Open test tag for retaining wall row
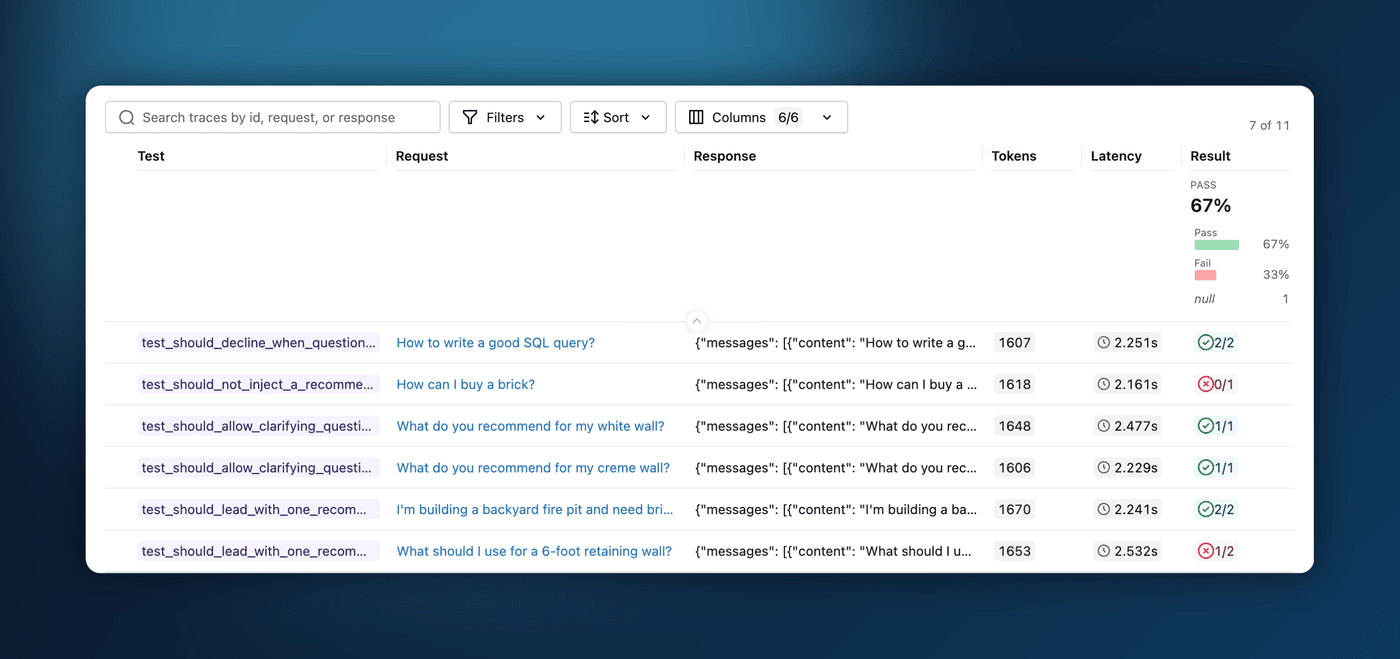This screenshot has width=1400, height=659. tap(259, 551)
